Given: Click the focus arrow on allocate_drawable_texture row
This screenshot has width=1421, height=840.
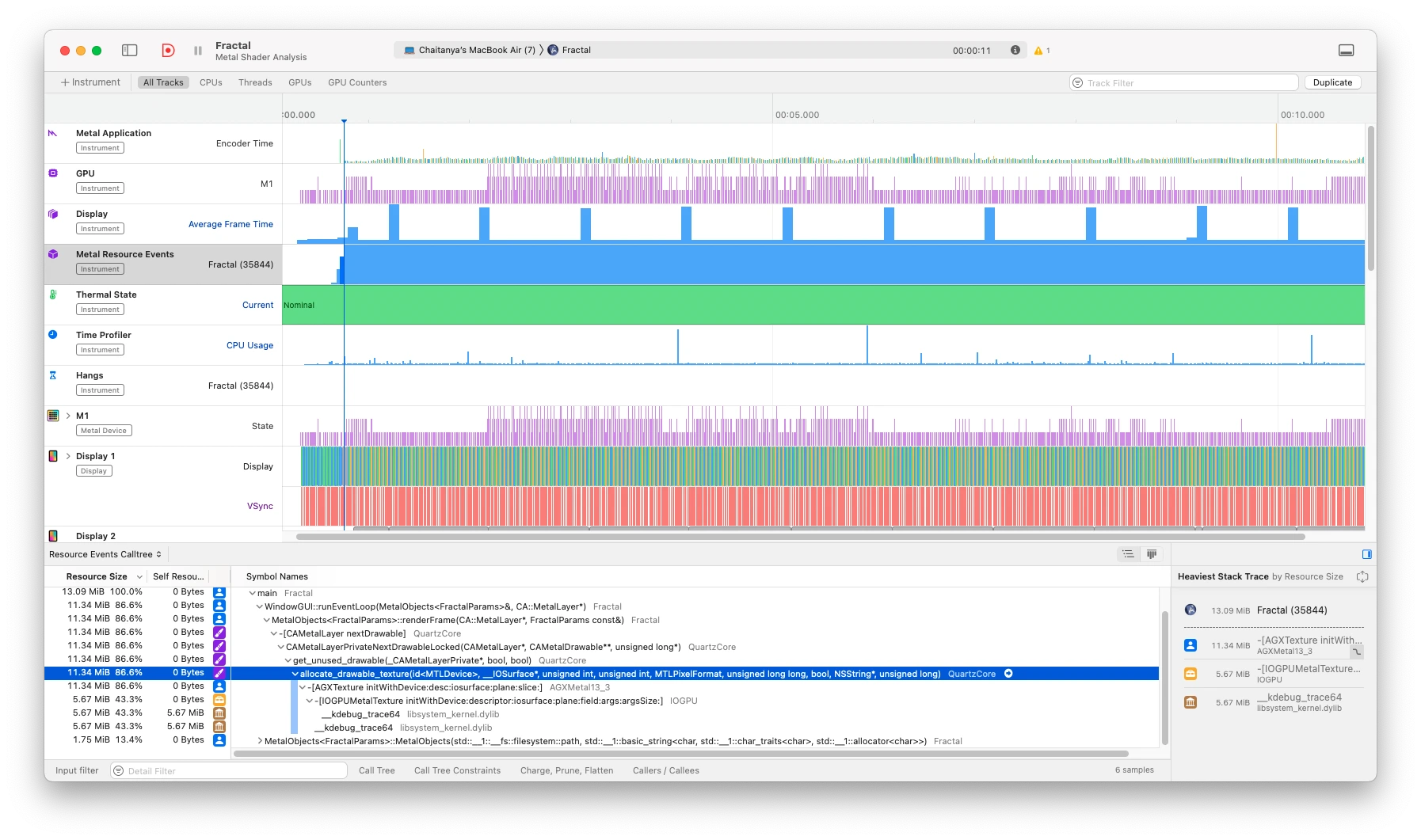Looking at the screenshot, I should point(1008,674).
